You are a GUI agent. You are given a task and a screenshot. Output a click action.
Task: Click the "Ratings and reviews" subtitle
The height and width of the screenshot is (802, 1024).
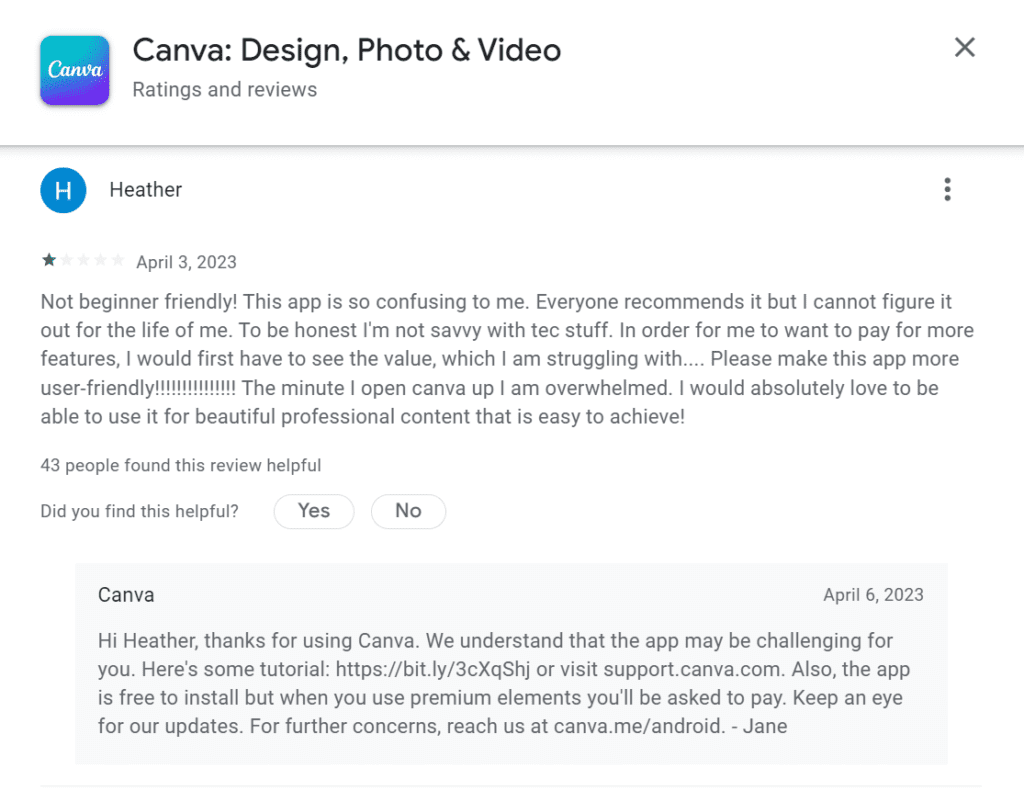click(224, 90)
